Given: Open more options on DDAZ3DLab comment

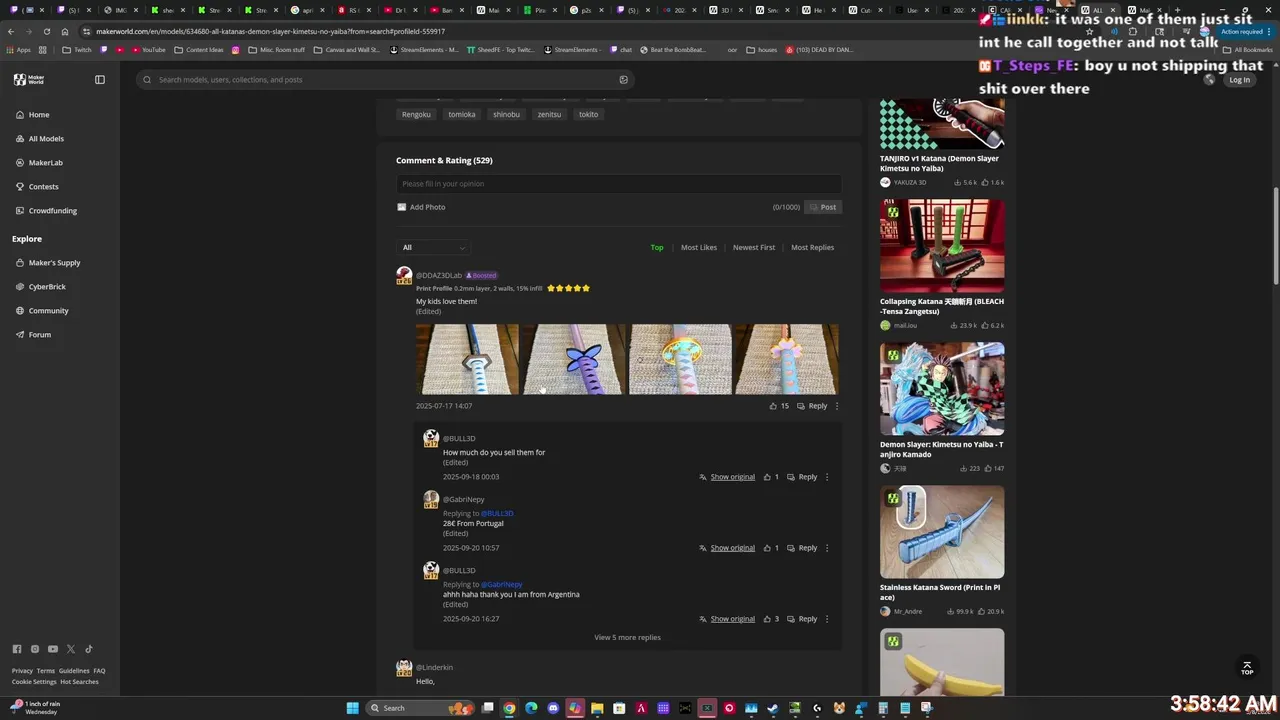Looking at the screenshot, I should [837, 406].
